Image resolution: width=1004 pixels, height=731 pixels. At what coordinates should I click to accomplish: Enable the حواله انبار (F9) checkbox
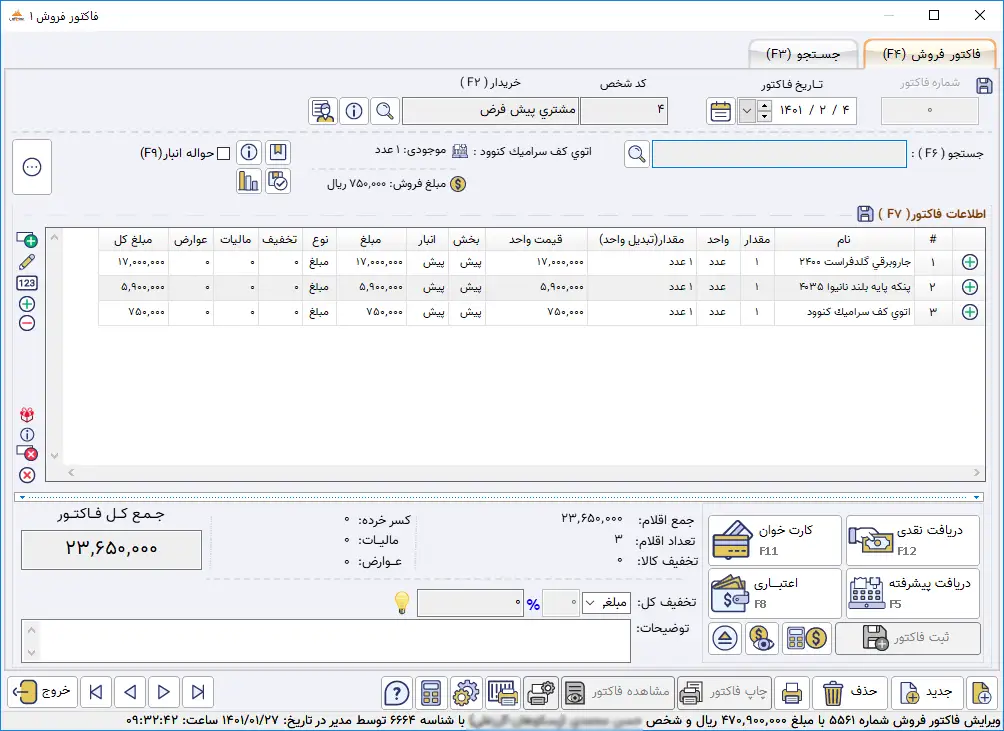tap(223, 153)
